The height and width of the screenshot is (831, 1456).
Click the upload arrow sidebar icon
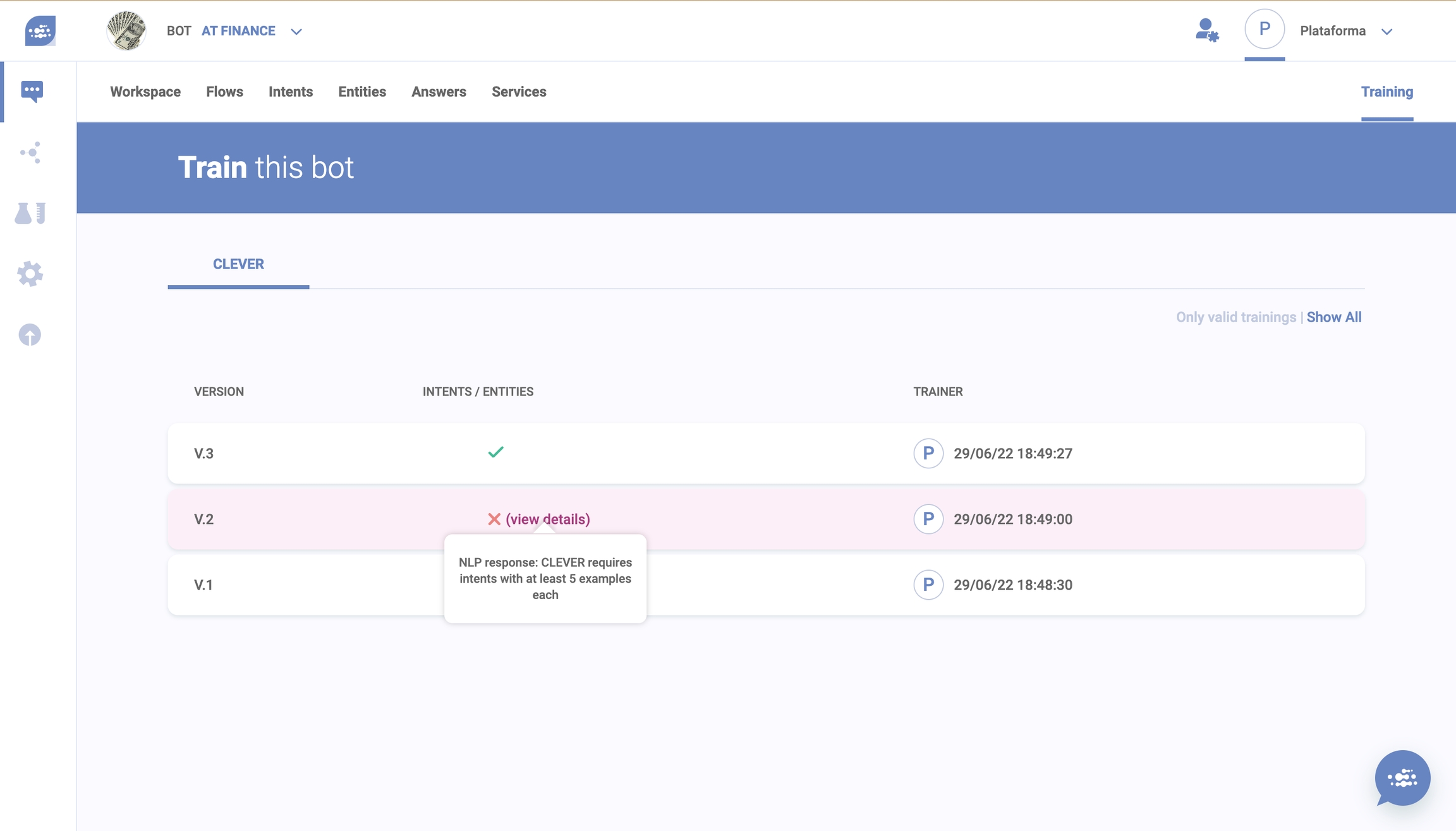point(30,334)
